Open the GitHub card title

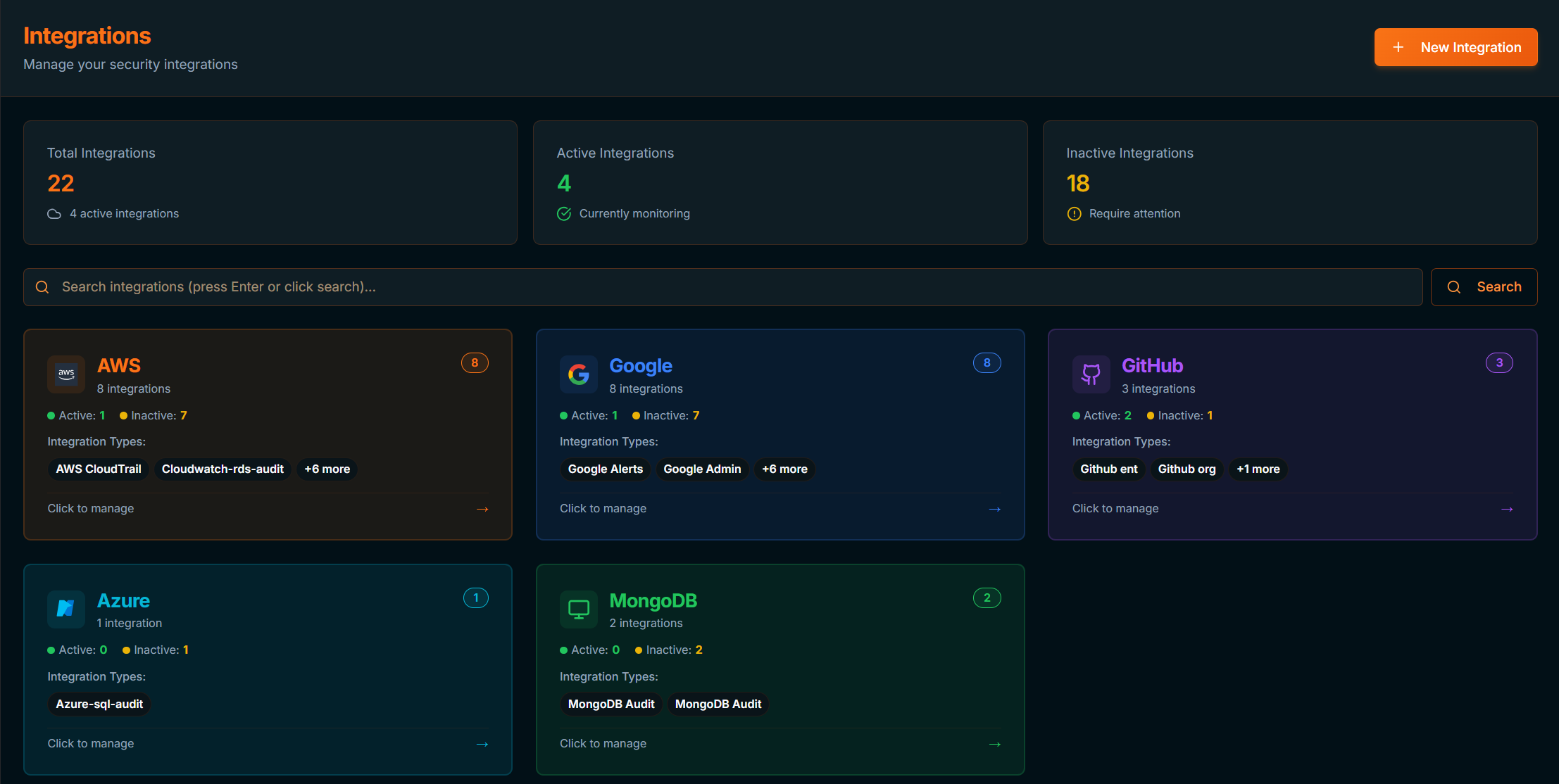coord(1152,366)
